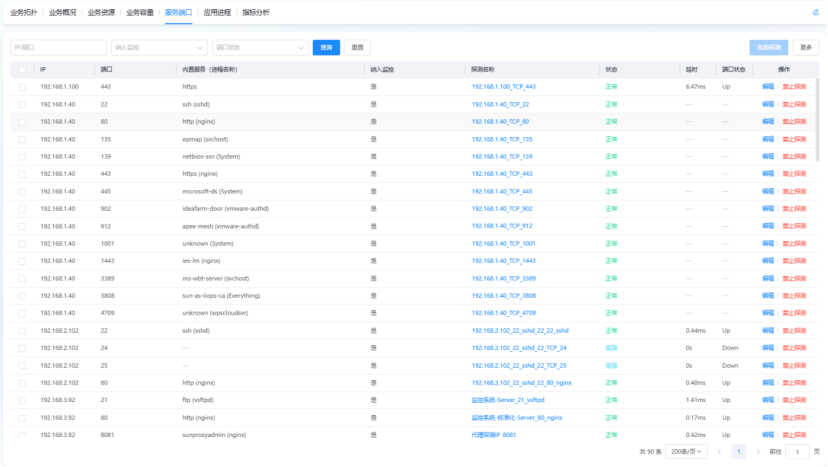The image size is (828, 467).
Task: Select checkbox for ftp (vsftpd) row
Action: (22, 400)
